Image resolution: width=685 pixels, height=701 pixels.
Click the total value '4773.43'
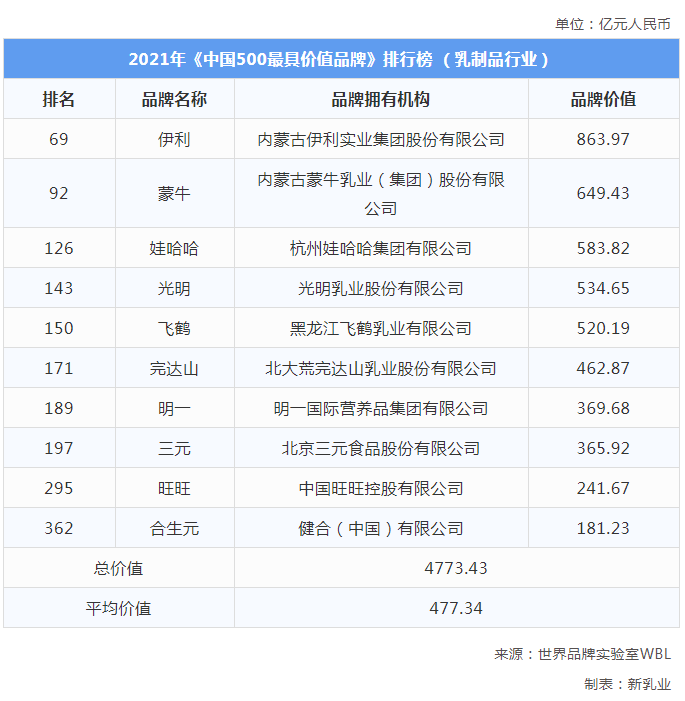[456, 568]
